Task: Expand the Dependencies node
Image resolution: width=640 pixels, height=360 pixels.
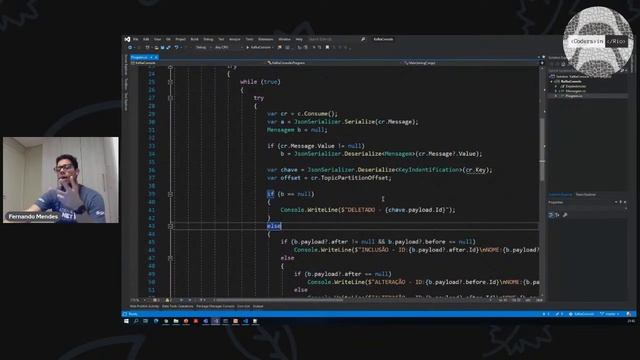Action: (556, 87)
